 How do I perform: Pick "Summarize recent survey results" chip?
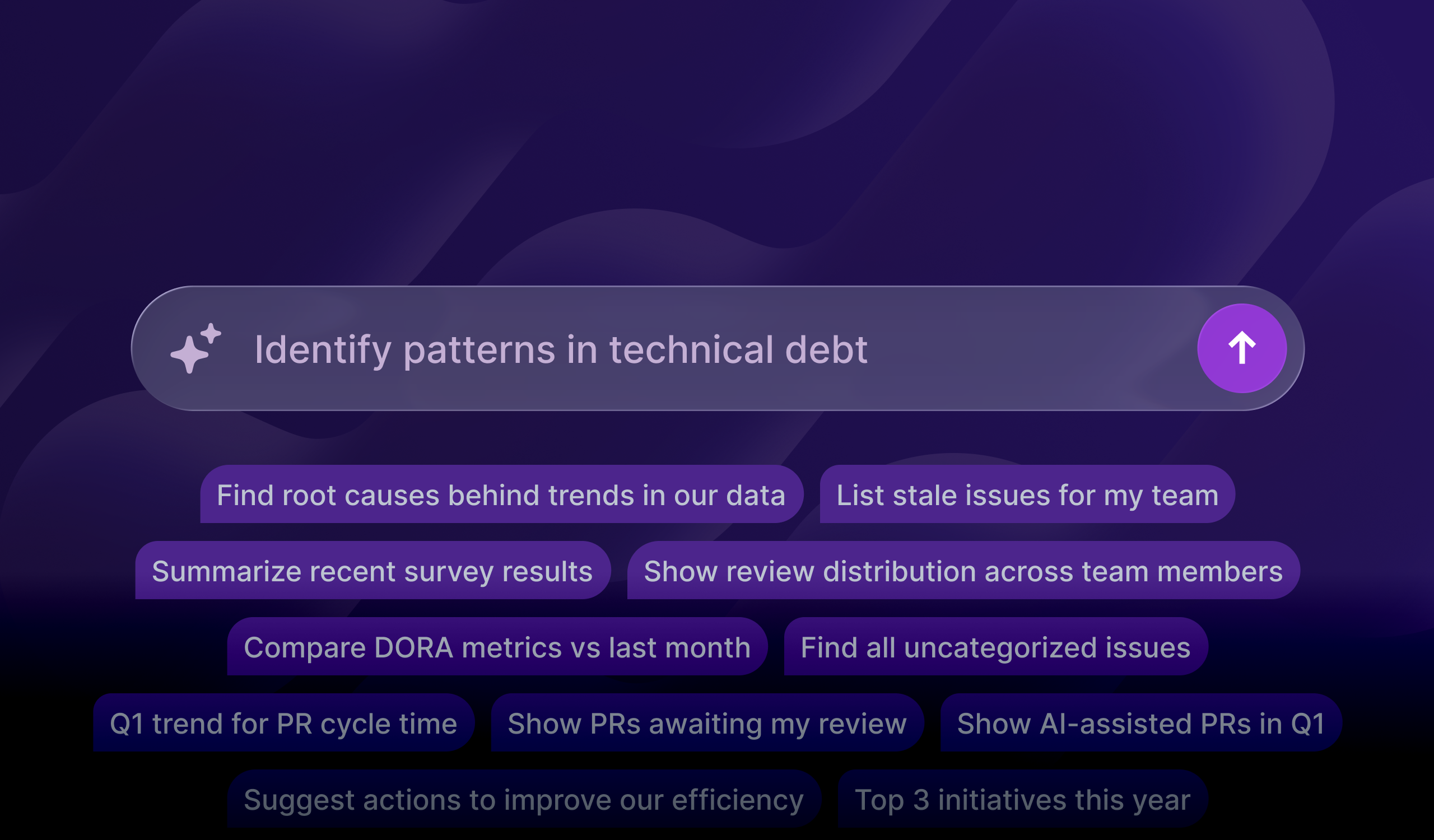tap(373, 571)
